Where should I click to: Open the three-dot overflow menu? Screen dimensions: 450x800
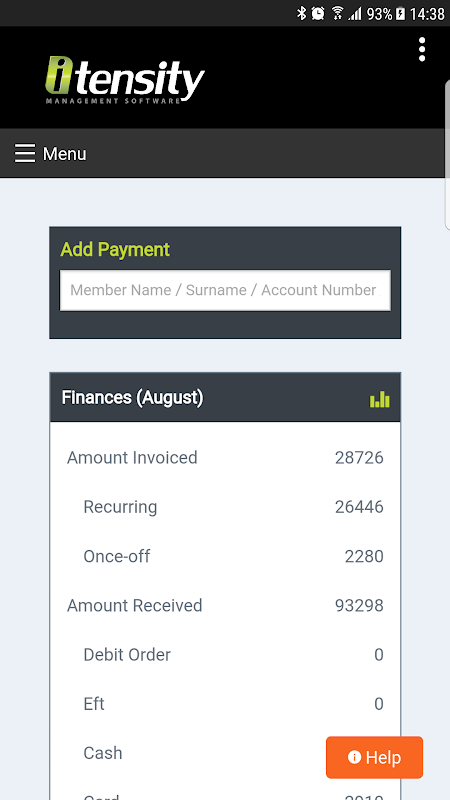click(x=421, y=49)
